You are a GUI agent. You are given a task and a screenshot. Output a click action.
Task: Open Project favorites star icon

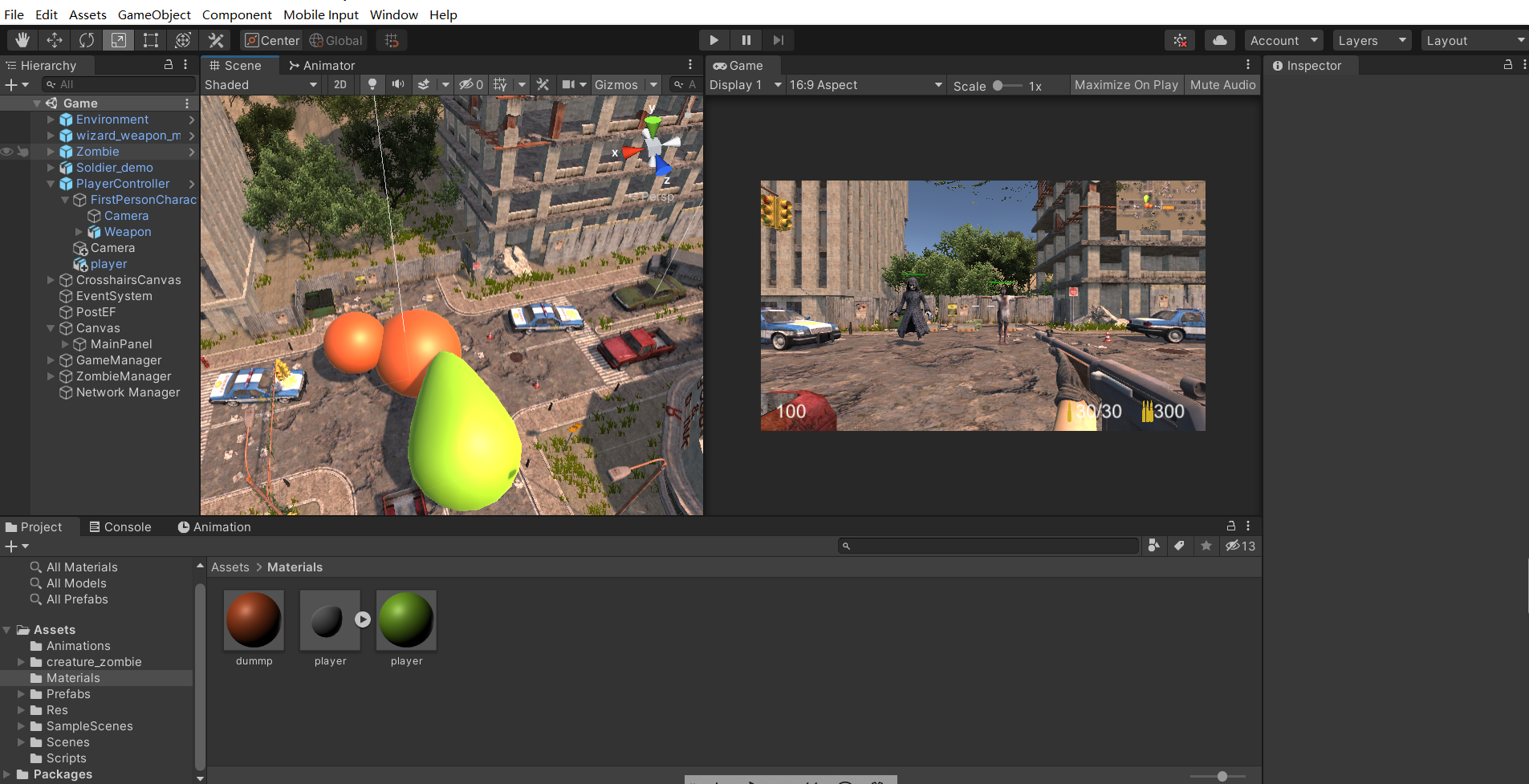(x=1206, y=546)
